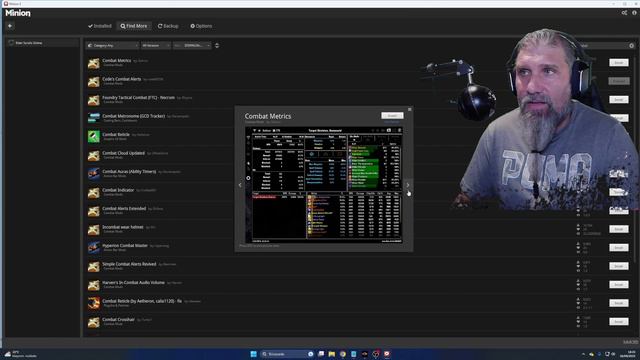
Task: Click Combat Alerts Extended addon icon
Action: 93,211
